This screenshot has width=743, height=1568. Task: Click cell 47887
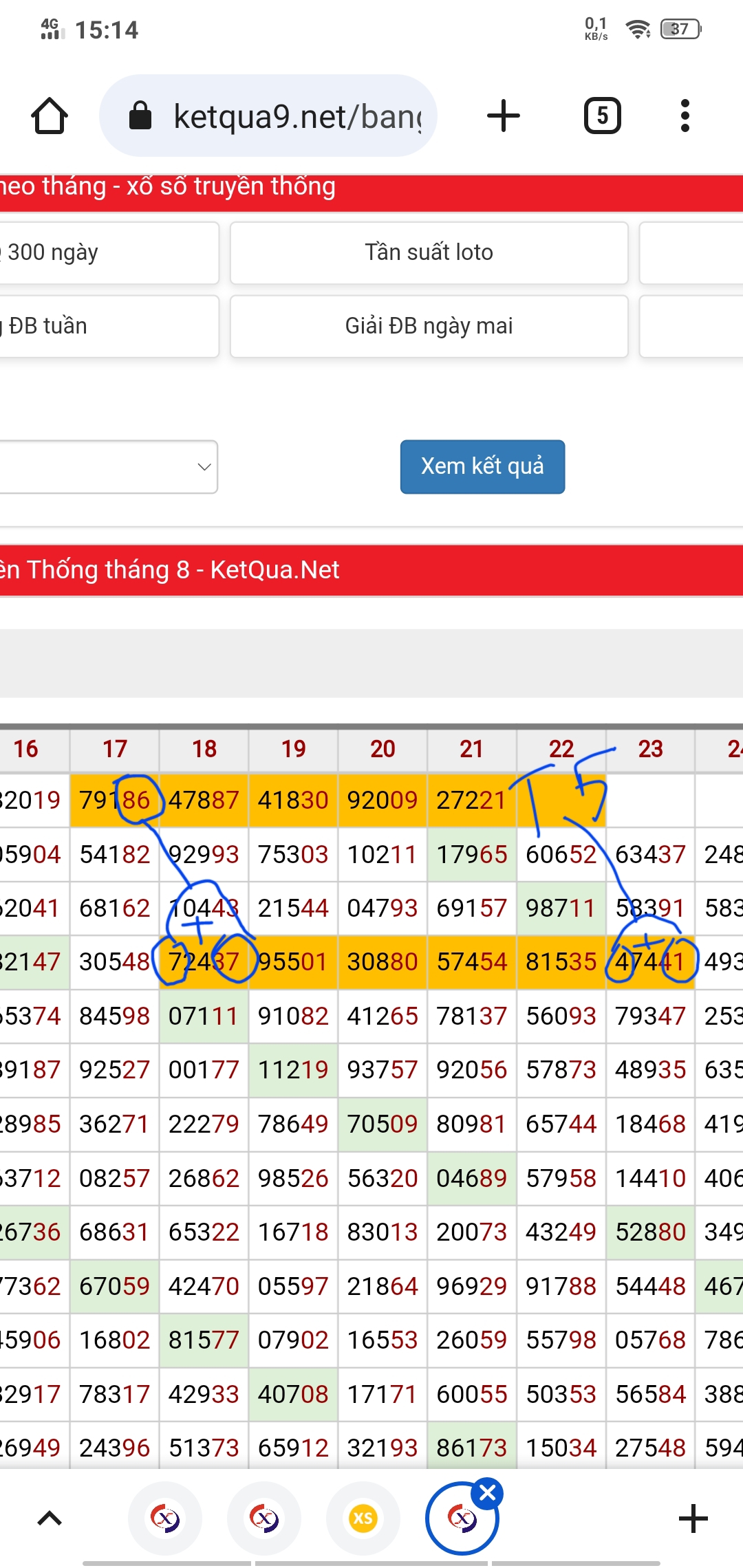click(204, 801)
